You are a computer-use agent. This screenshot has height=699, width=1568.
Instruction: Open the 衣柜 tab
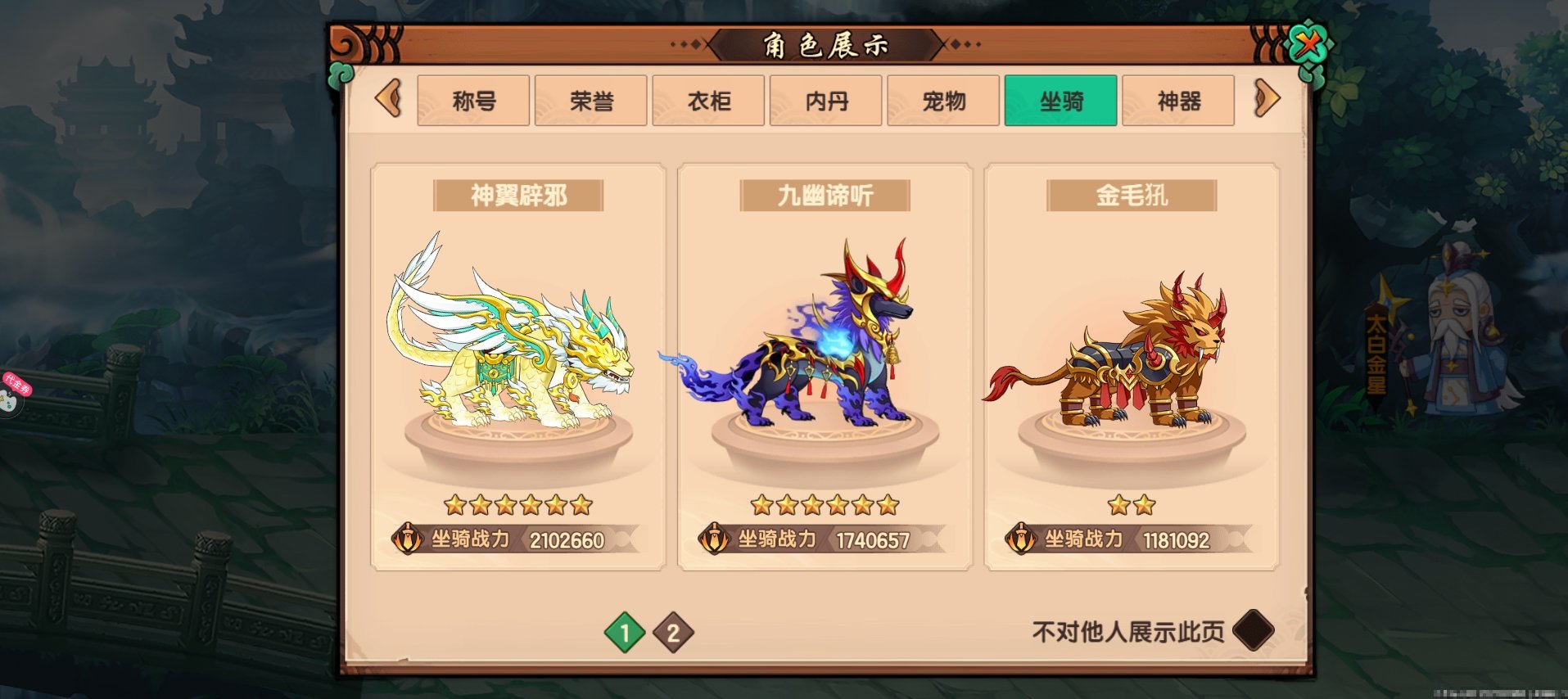(x=708, y=101)
